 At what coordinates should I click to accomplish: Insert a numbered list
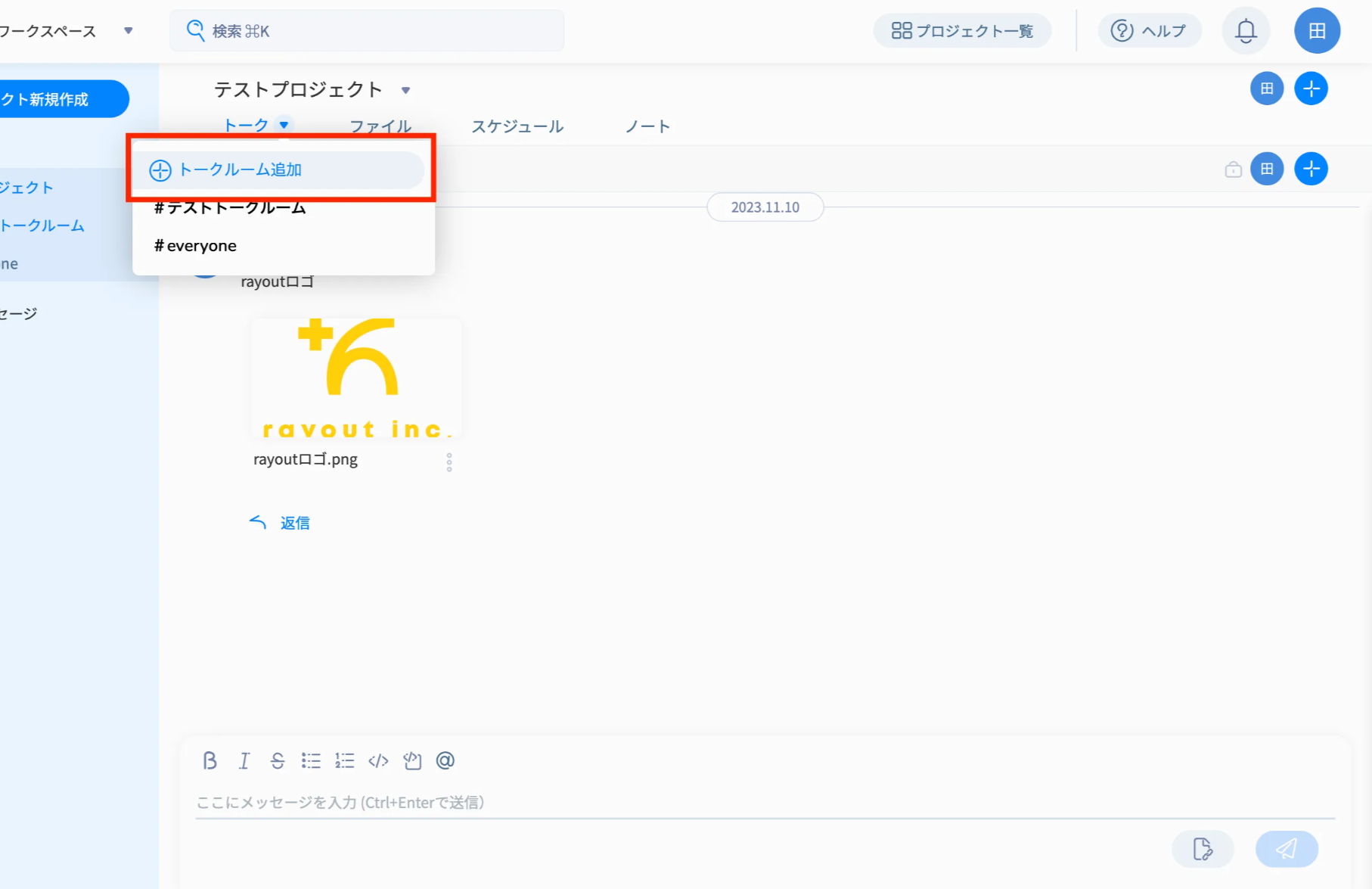click(345, 760)
